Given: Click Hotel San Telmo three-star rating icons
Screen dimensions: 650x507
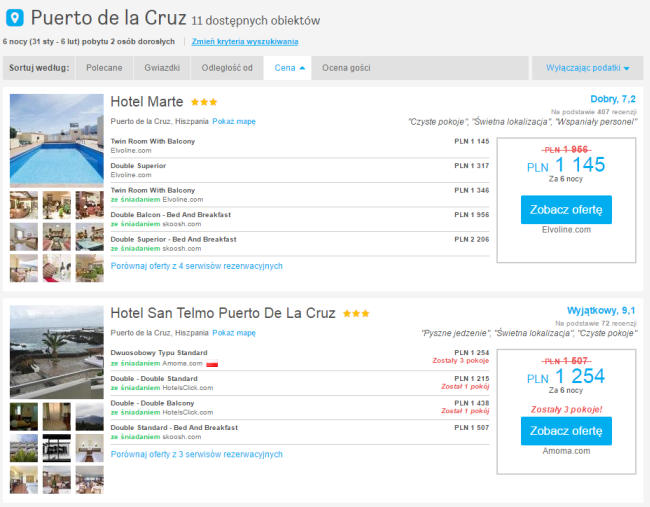Looking at the screenshot, I should tap(355, 313).
